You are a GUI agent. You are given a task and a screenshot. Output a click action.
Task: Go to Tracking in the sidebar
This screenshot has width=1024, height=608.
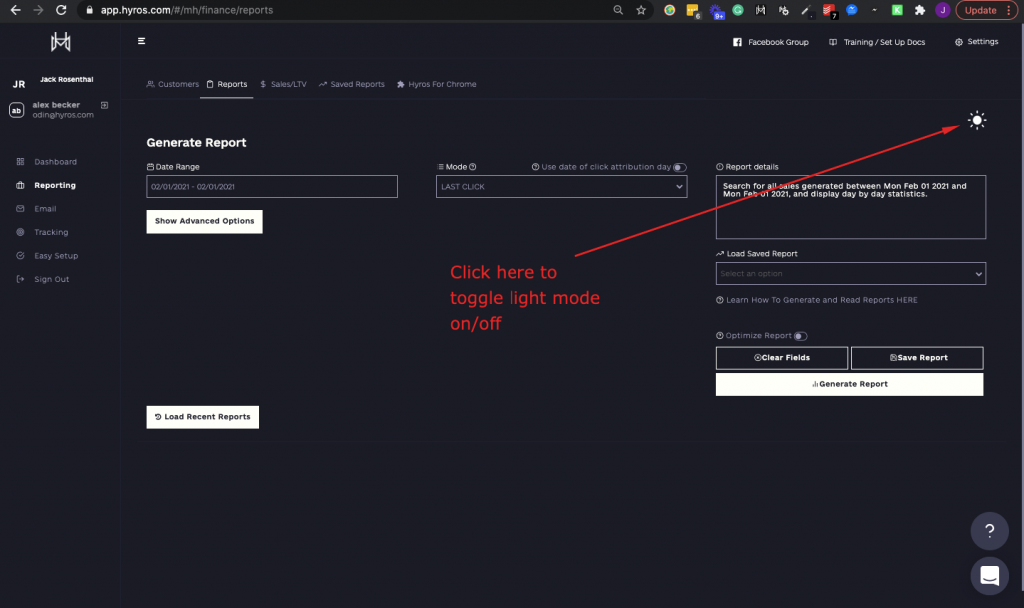pyautogui.click(x=51, y=232)
